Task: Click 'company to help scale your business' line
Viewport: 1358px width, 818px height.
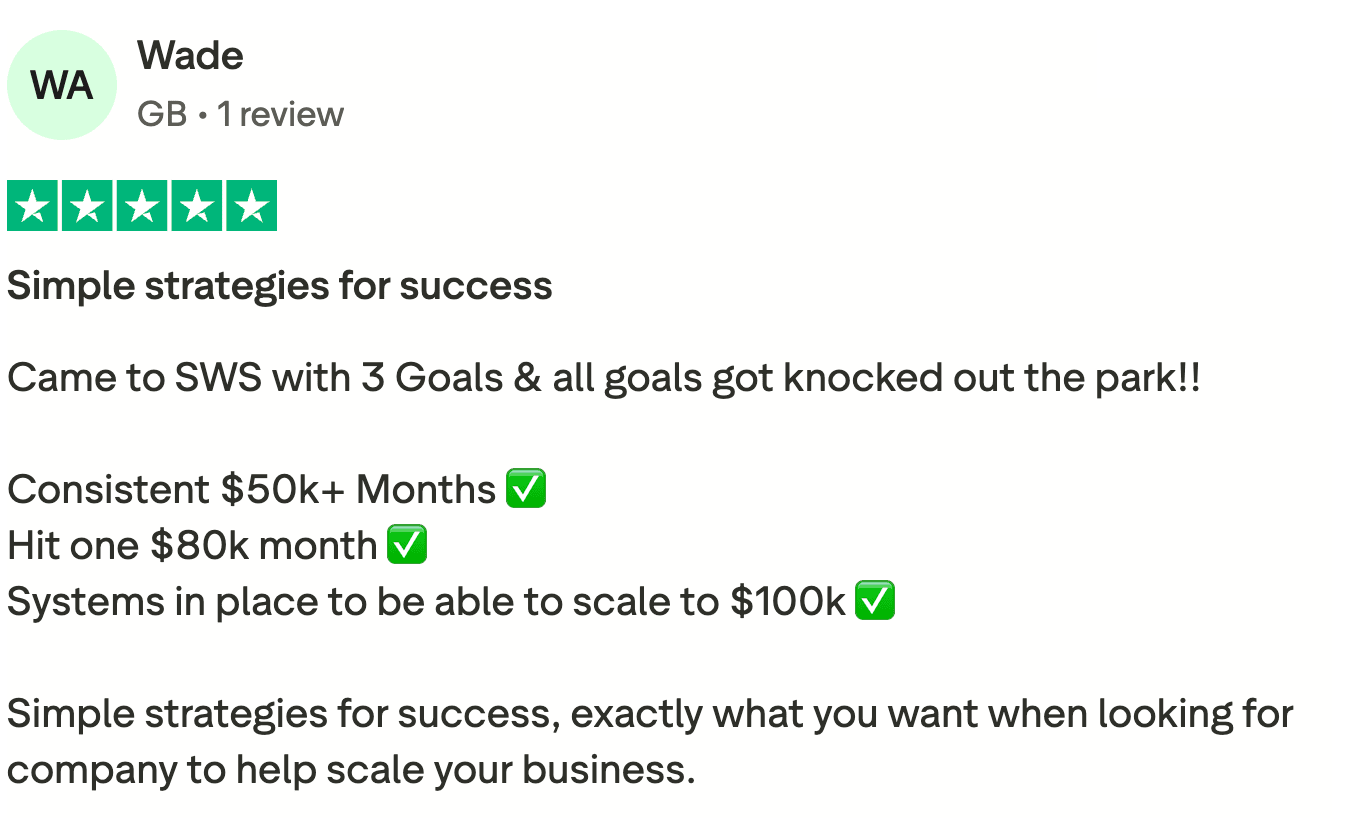Action: point(351,771)
